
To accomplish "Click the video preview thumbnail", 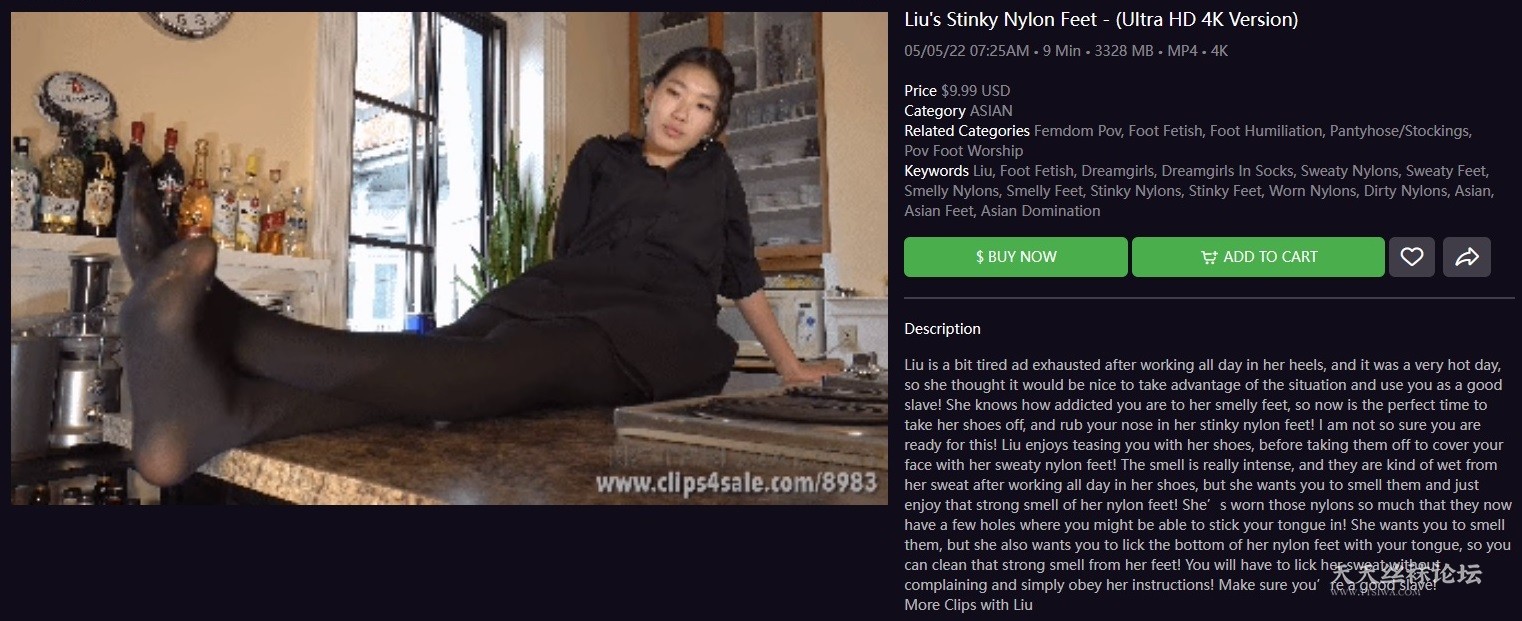I will 449,258.
